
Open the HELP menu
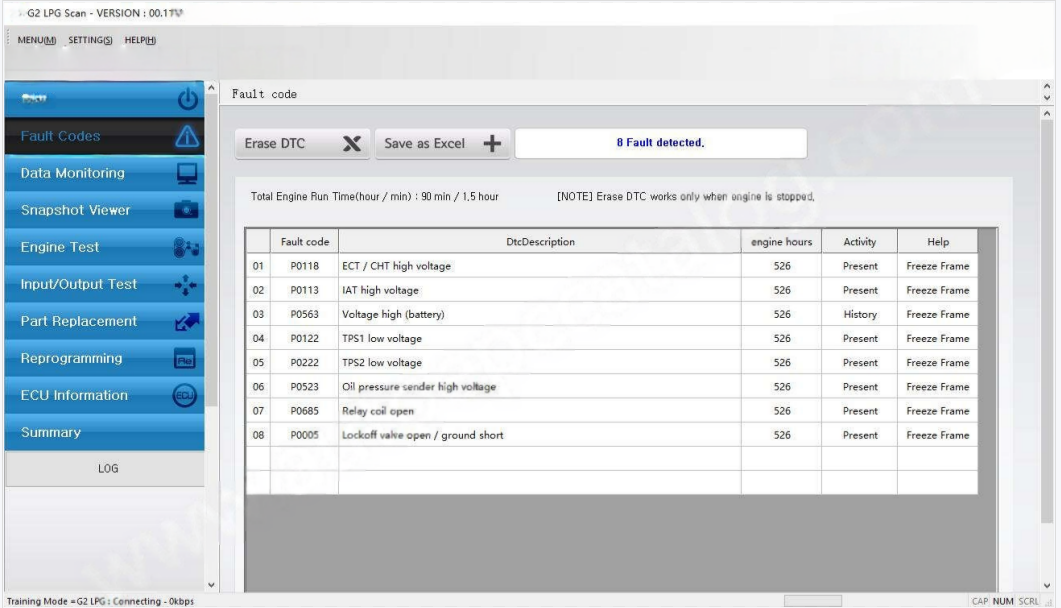pos(138,39)
